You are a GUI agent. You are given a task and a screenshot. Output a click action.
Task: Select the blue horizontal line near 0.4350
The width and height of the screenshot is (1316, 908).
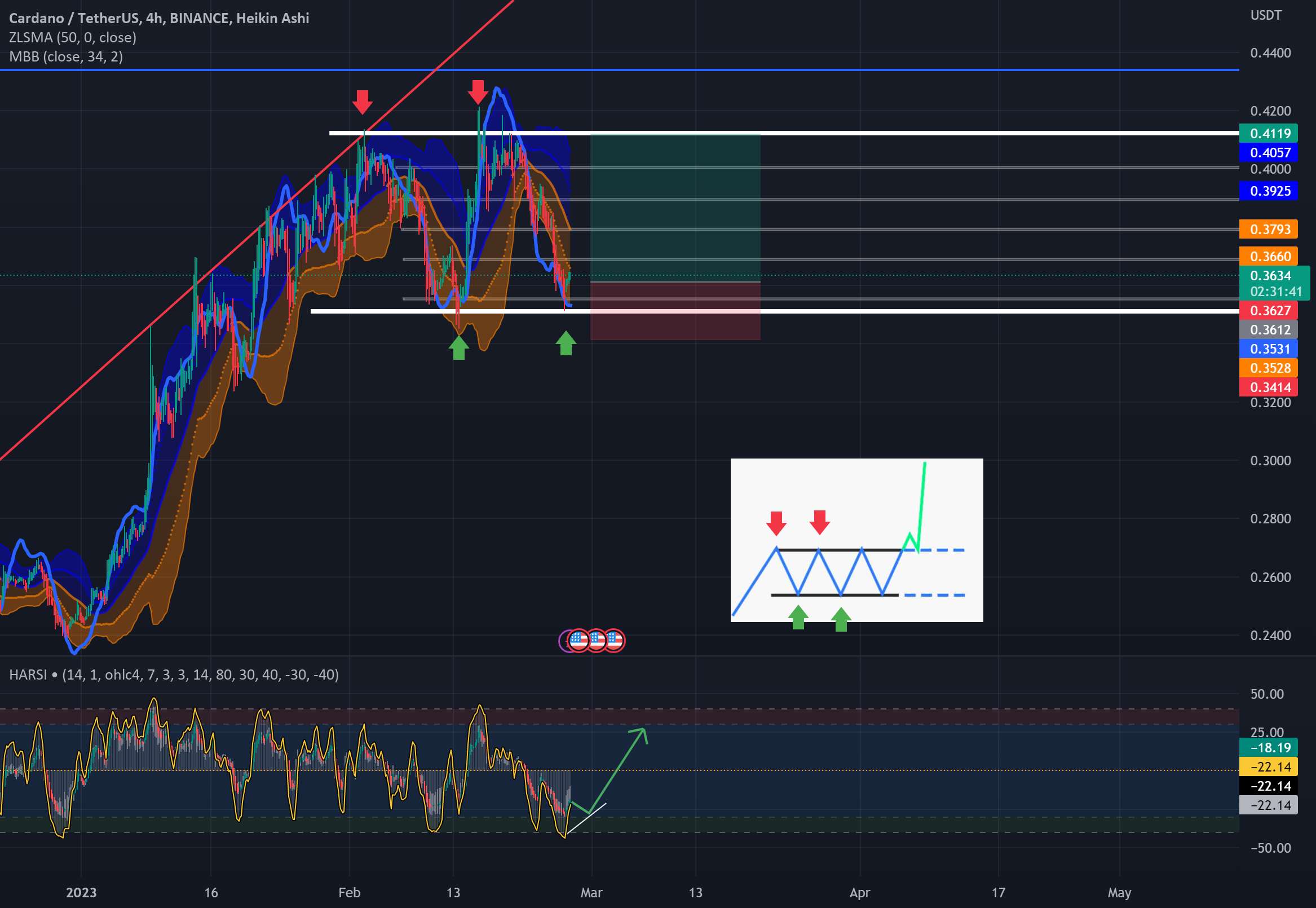tap(619, 69)
